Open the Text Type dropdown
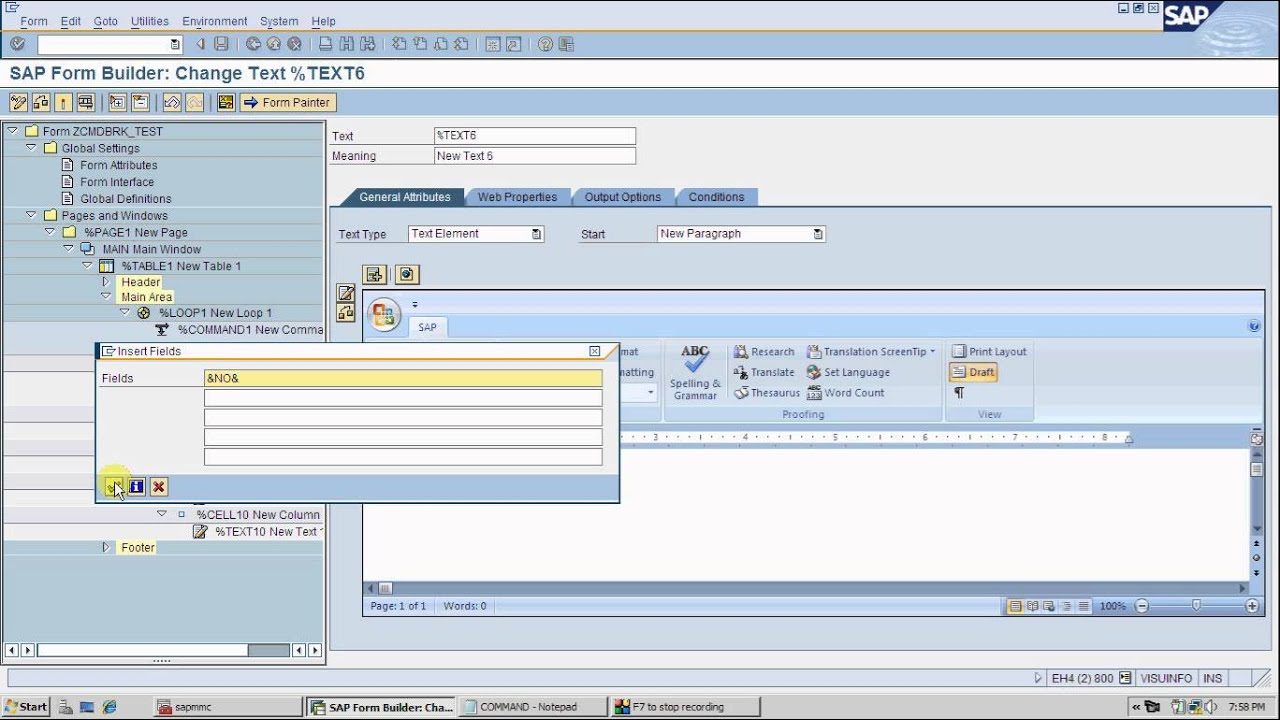This screenshot has height=720, width=1280. tap(536, 234)
